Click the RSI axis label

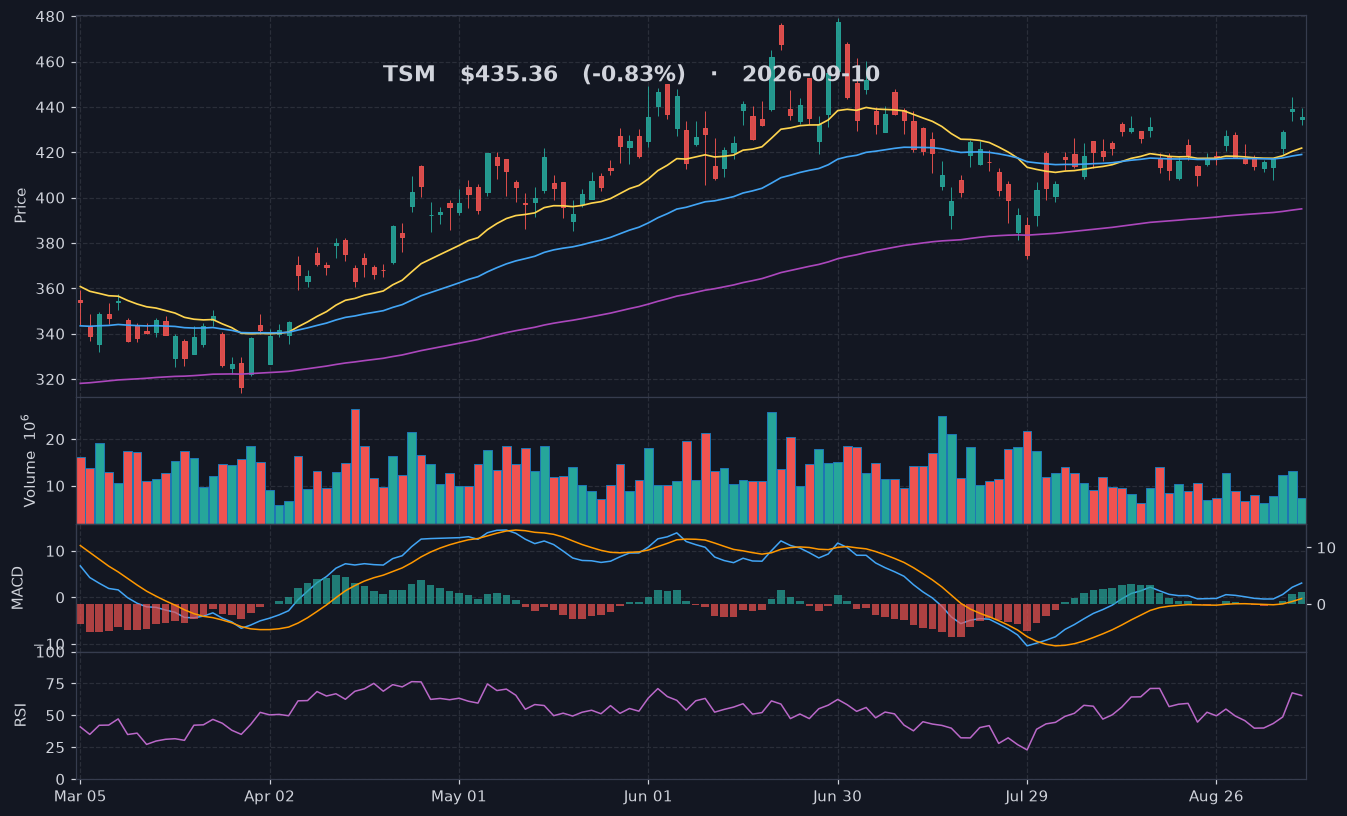(x=21, y=715)
